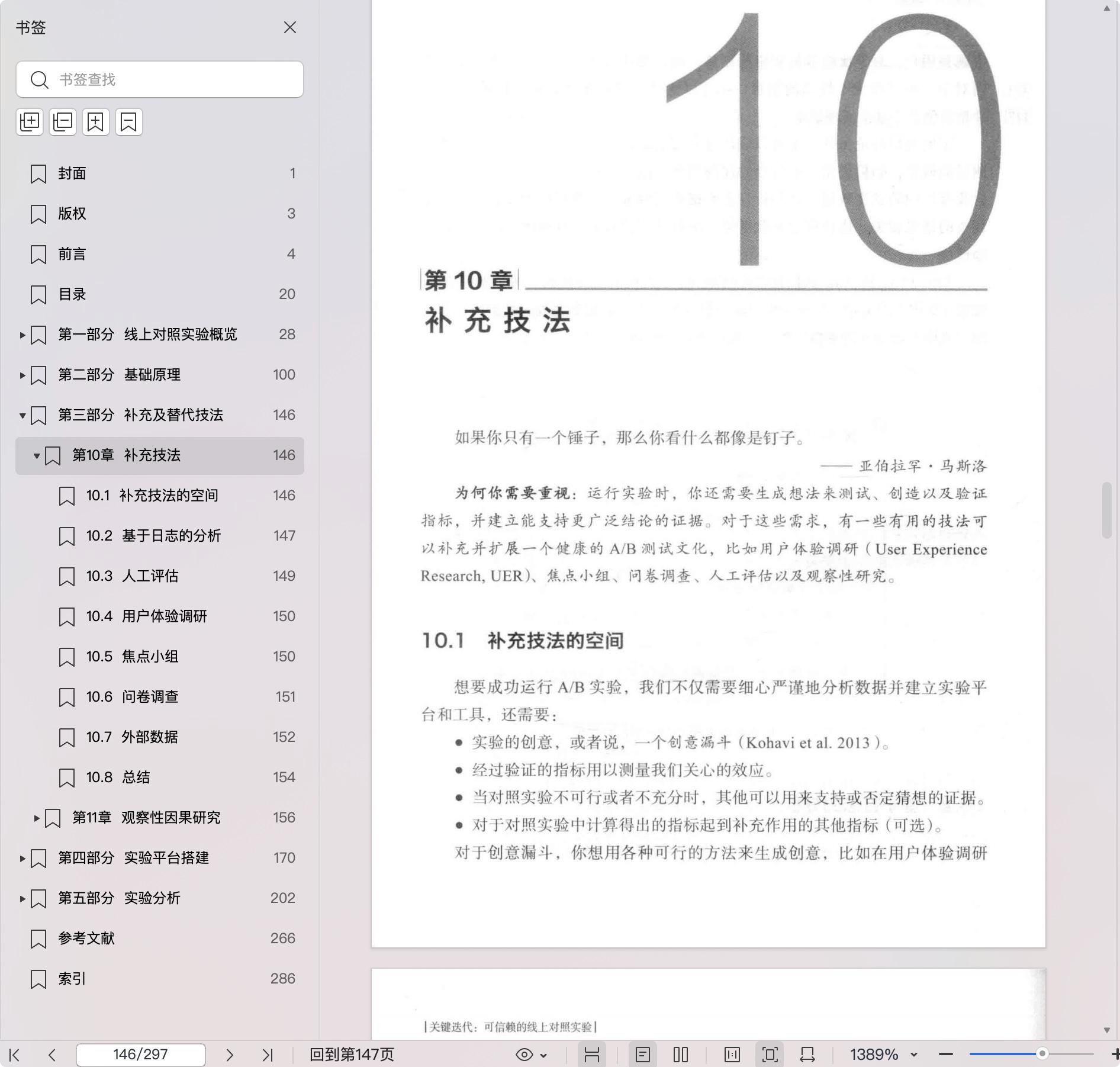Collapse the 第10章 补充技法 bookmark
Image resolution: width=1120 pixels, height=1067 pixels.
(37, 456)
